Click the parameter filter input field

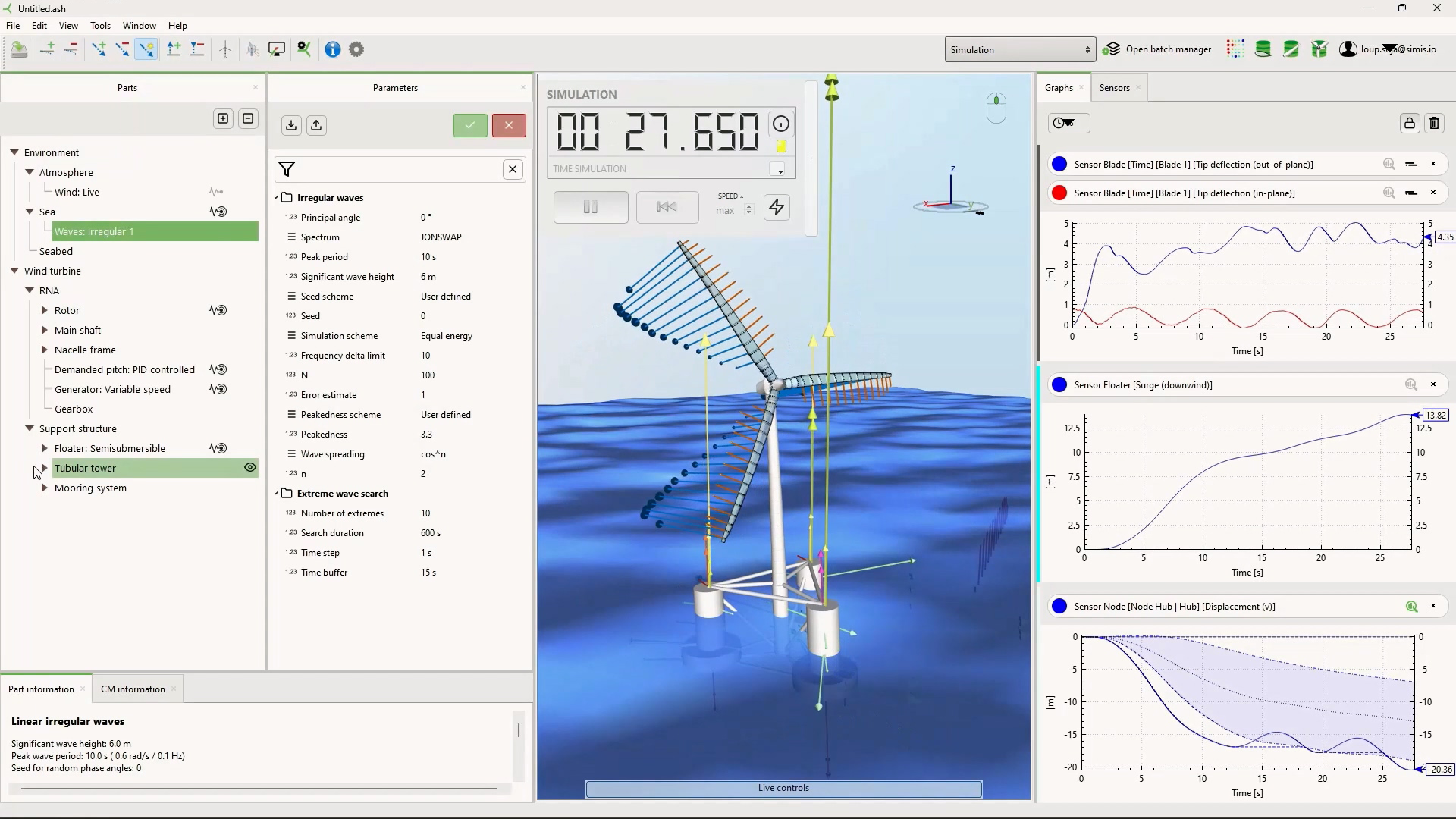tap(399, 170)
